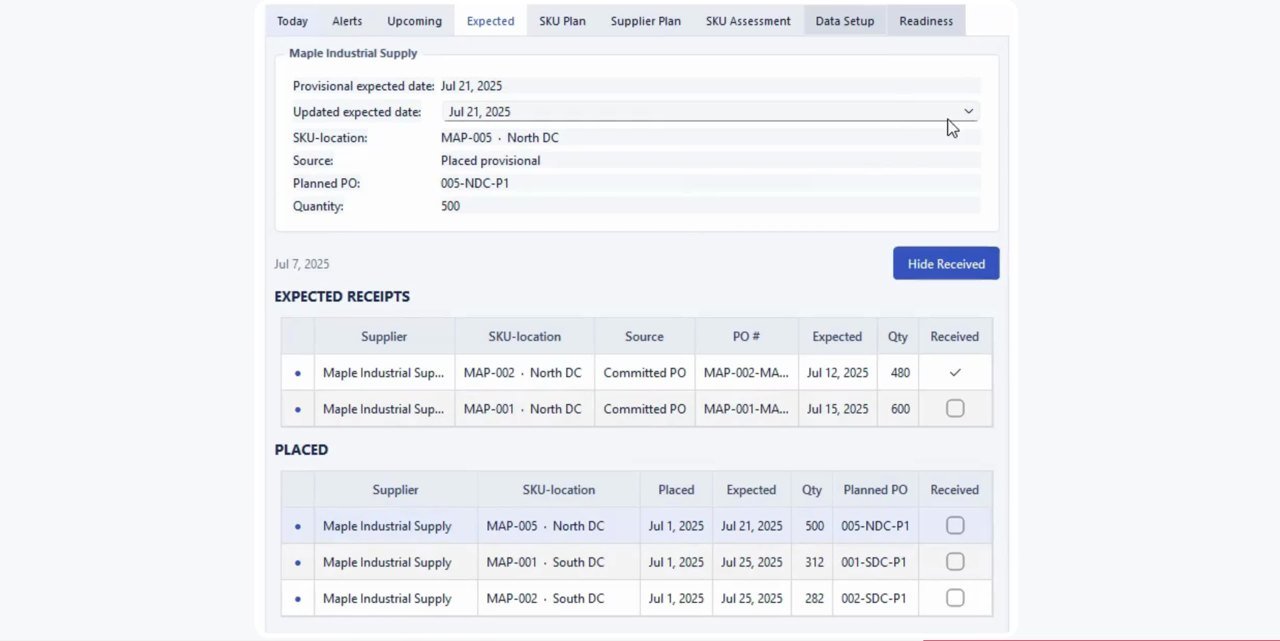The height and width of the screenshot is (641, 1280).
Task: Click the Planned PO column header
Action: point(875,490)
